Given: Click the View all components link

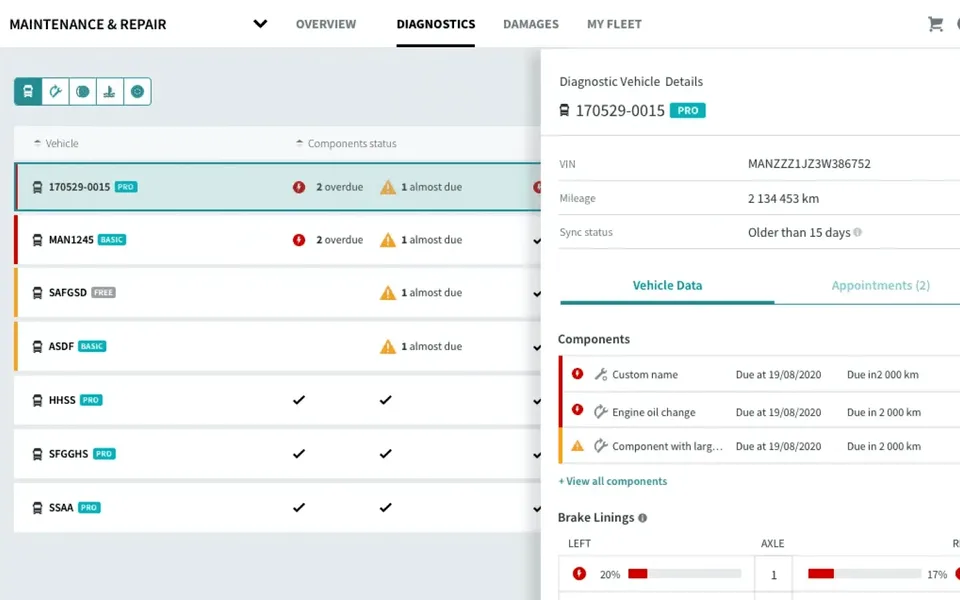Looking at the screenshot, I should point(613,481).
